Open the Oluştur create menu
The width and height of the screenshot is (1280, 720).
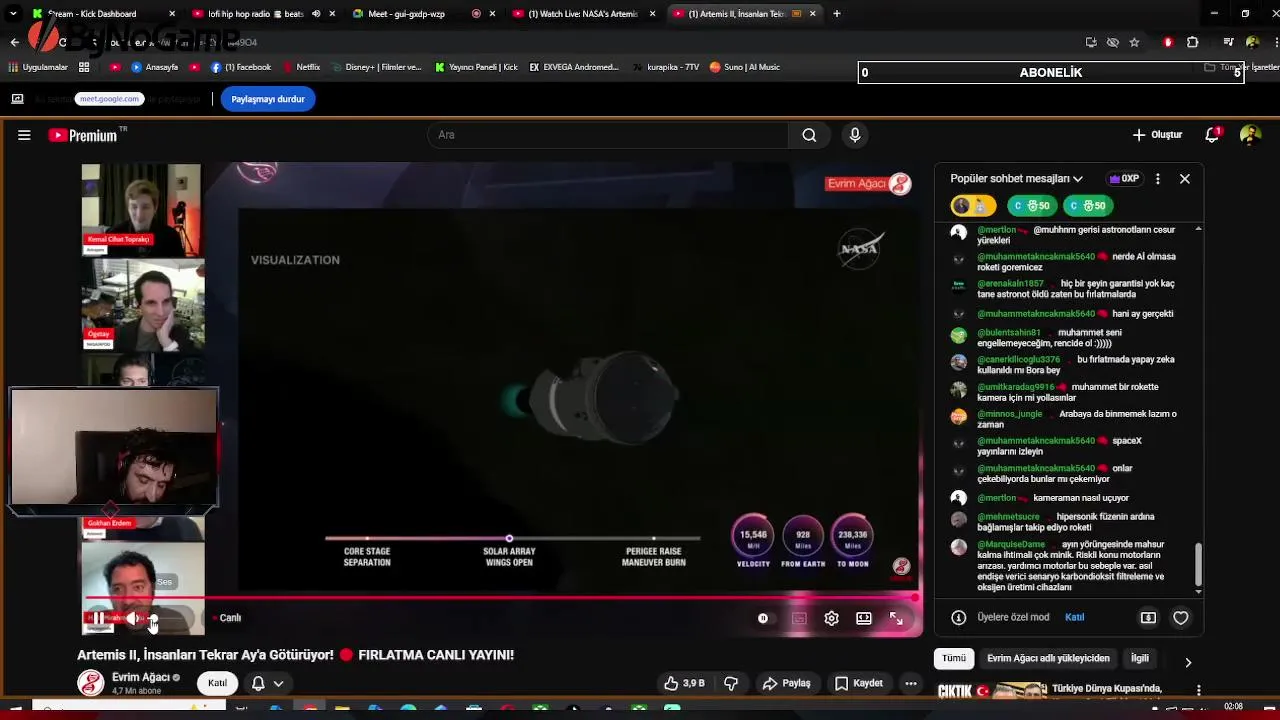tap(1157, 135)
